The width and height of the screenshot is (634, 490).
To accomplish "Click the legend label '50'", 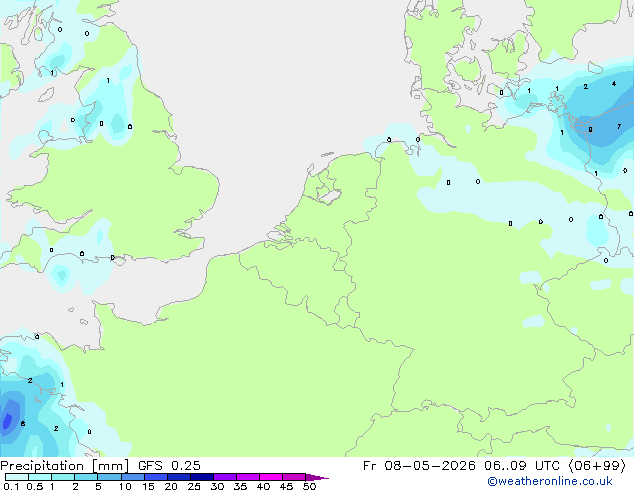I will (x=310, y=486).
